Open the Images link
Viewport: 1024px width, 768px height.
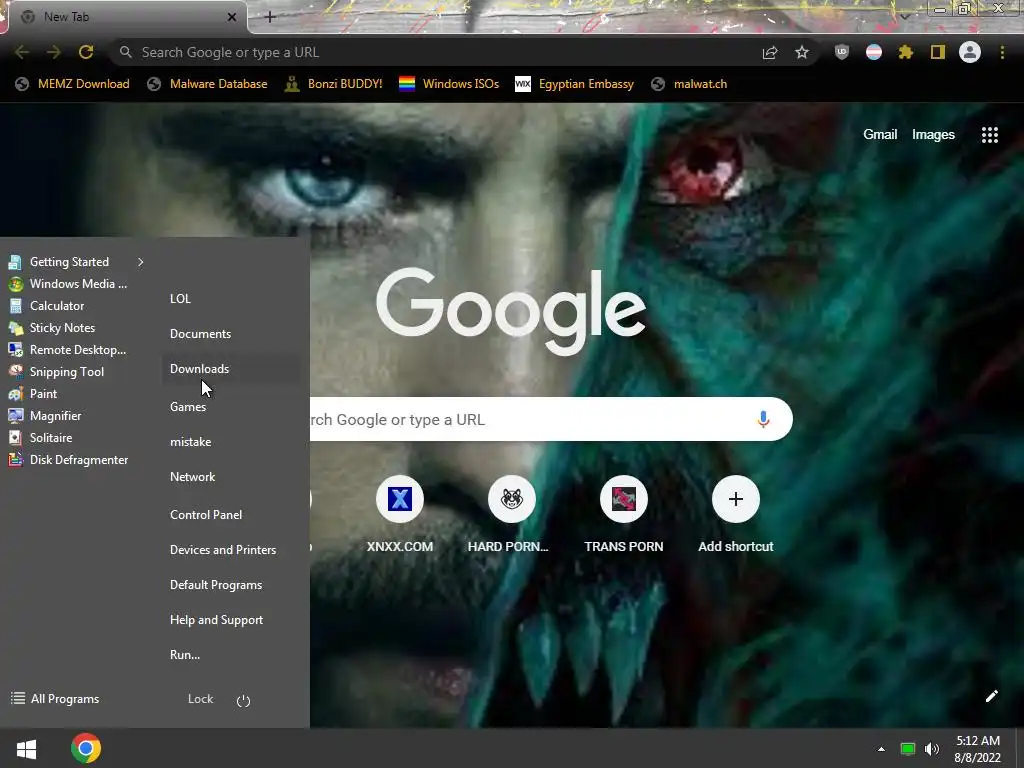[933, 135]
